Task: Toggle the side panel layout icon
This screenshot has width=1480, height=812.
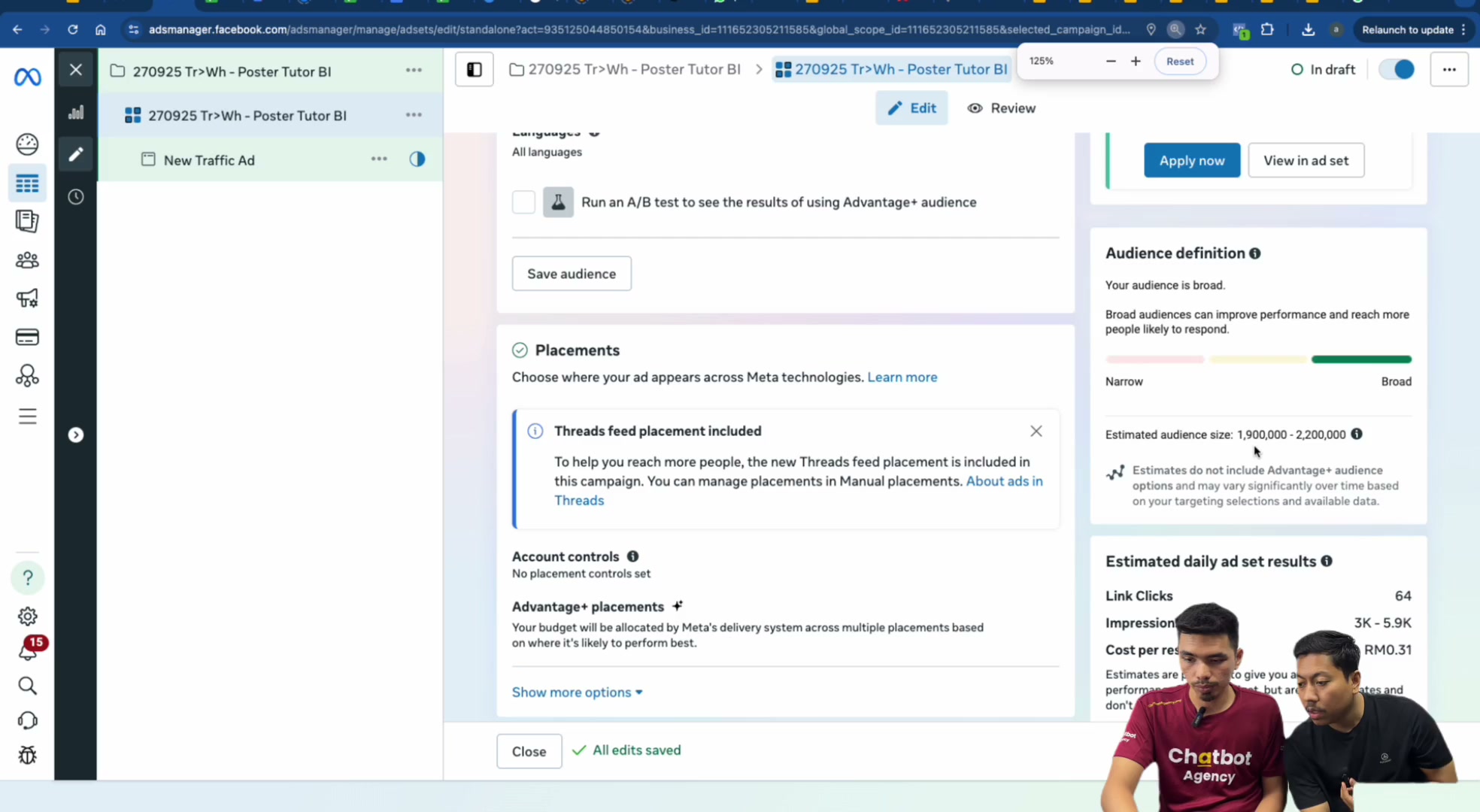Action: [475, 70]
